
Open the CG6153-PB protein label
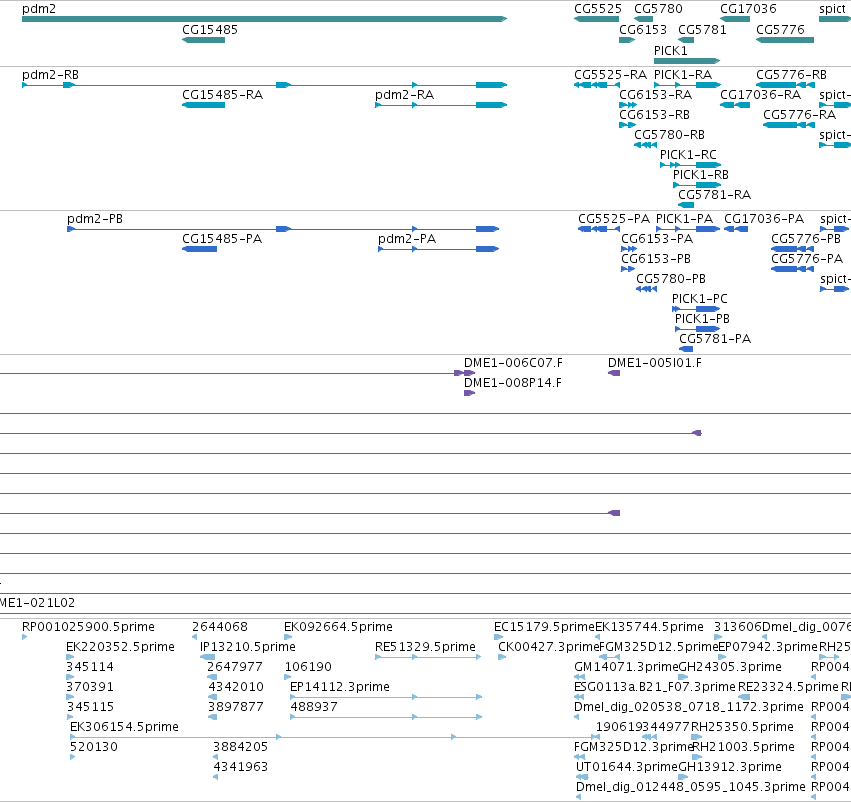coord(656,259)
